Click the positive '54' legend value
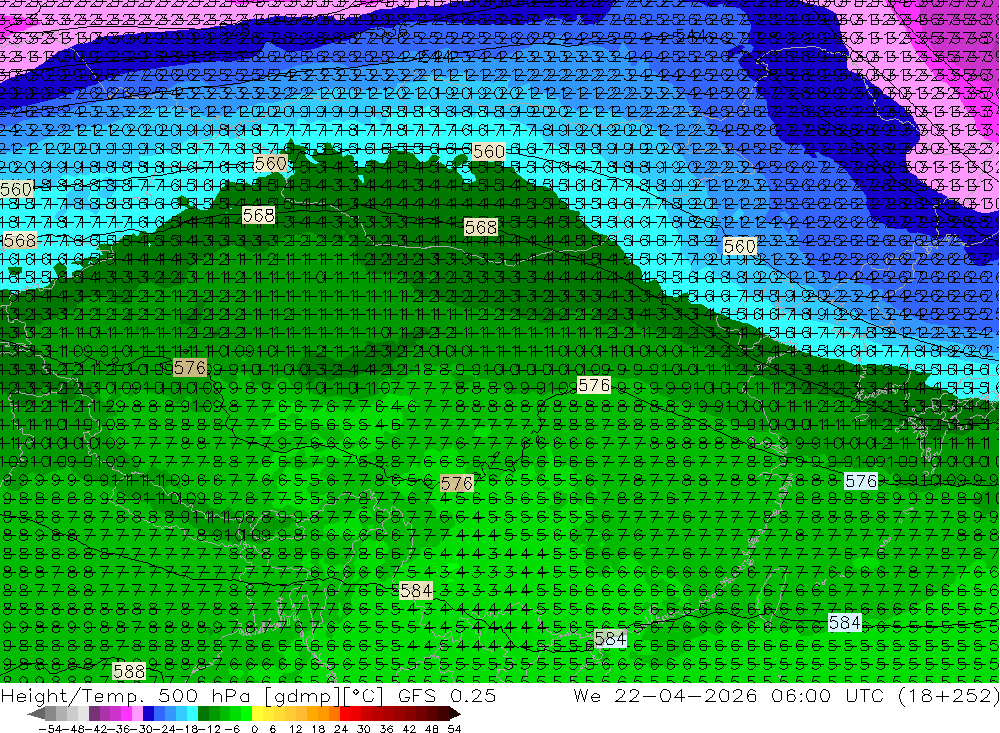This screenshot has width=1000, height=733. click(454, 729)
